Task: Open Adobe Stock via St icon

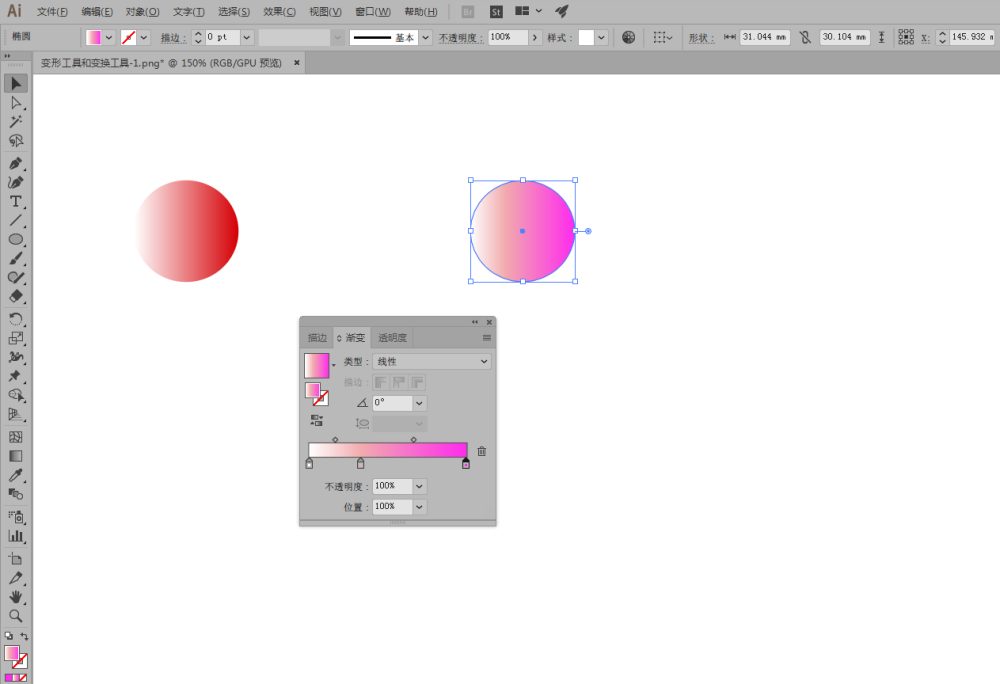Action: point(496,11)
